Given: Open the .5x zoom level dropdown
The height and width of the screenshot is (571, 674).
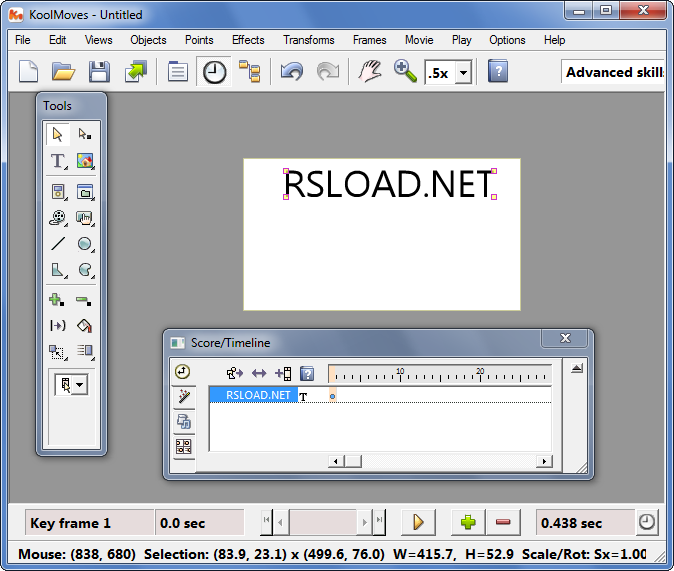Looking at the screenshot, I should [x=463, y=73].
